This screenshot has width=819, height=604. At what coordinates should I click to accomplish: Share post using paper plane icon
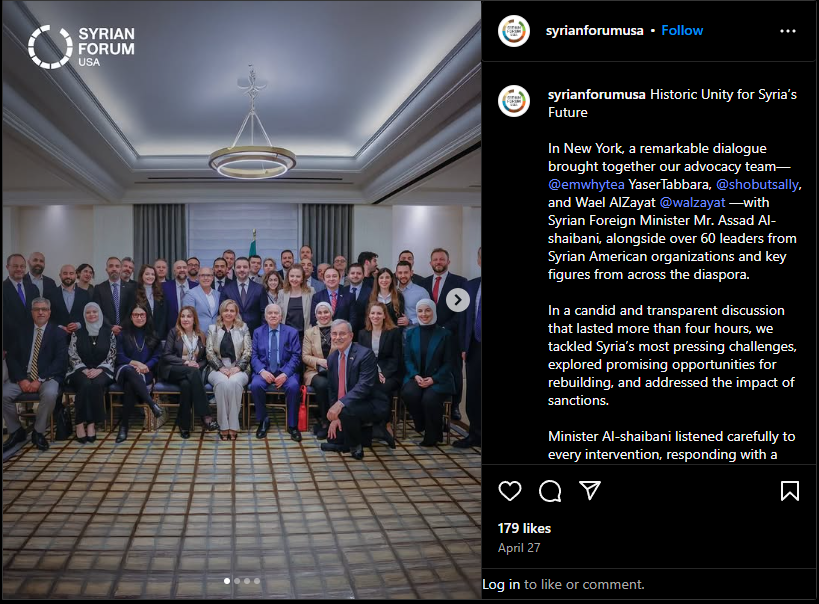tap(590, 491)
